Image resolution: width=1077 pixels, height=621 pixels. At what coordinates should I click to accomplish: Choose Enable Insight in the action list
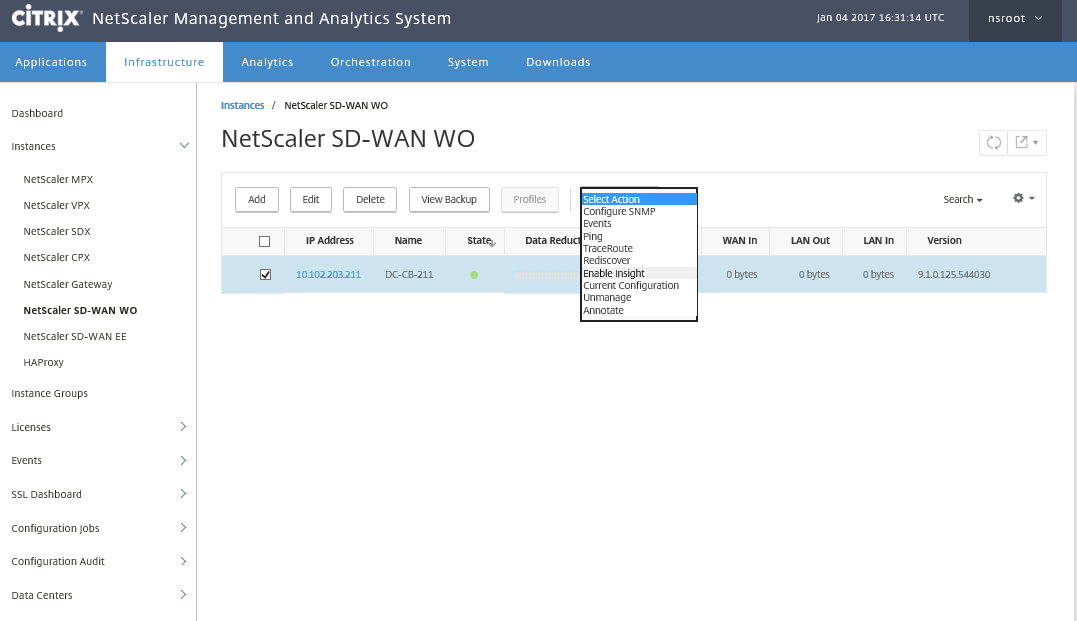pyautogui.click(x=639, y=273)
